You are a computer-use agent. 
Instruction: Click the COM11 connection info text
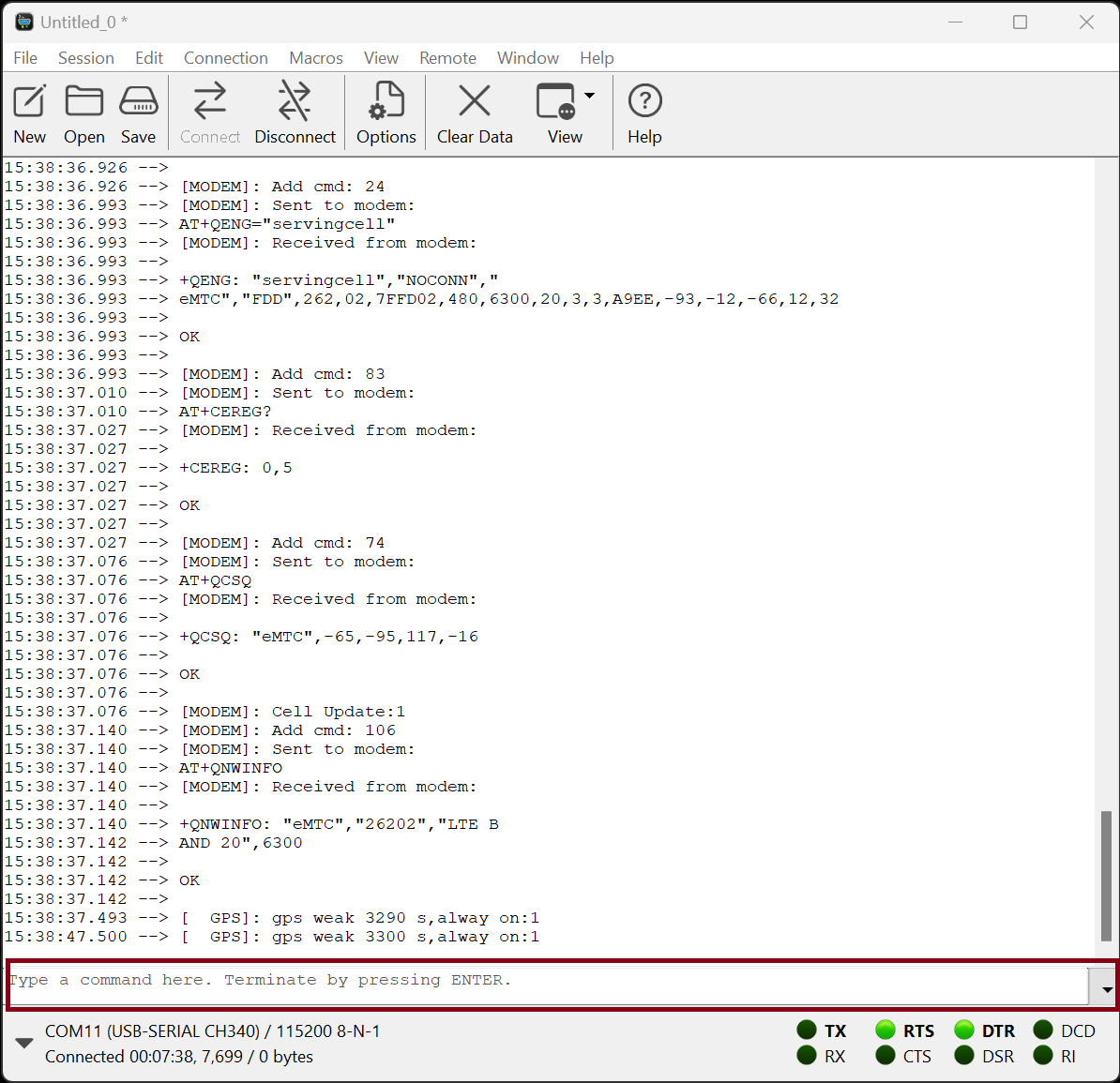point(213,1031)
